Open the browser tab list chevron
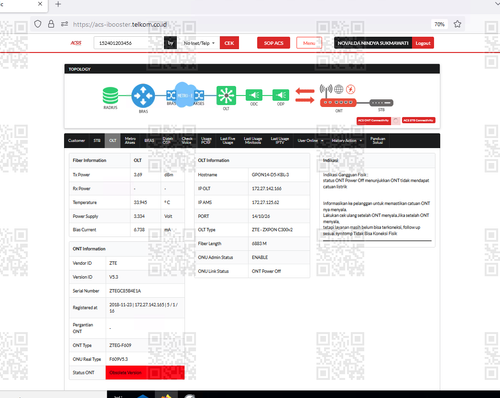 pyautogui.click(x=497, y=4)
